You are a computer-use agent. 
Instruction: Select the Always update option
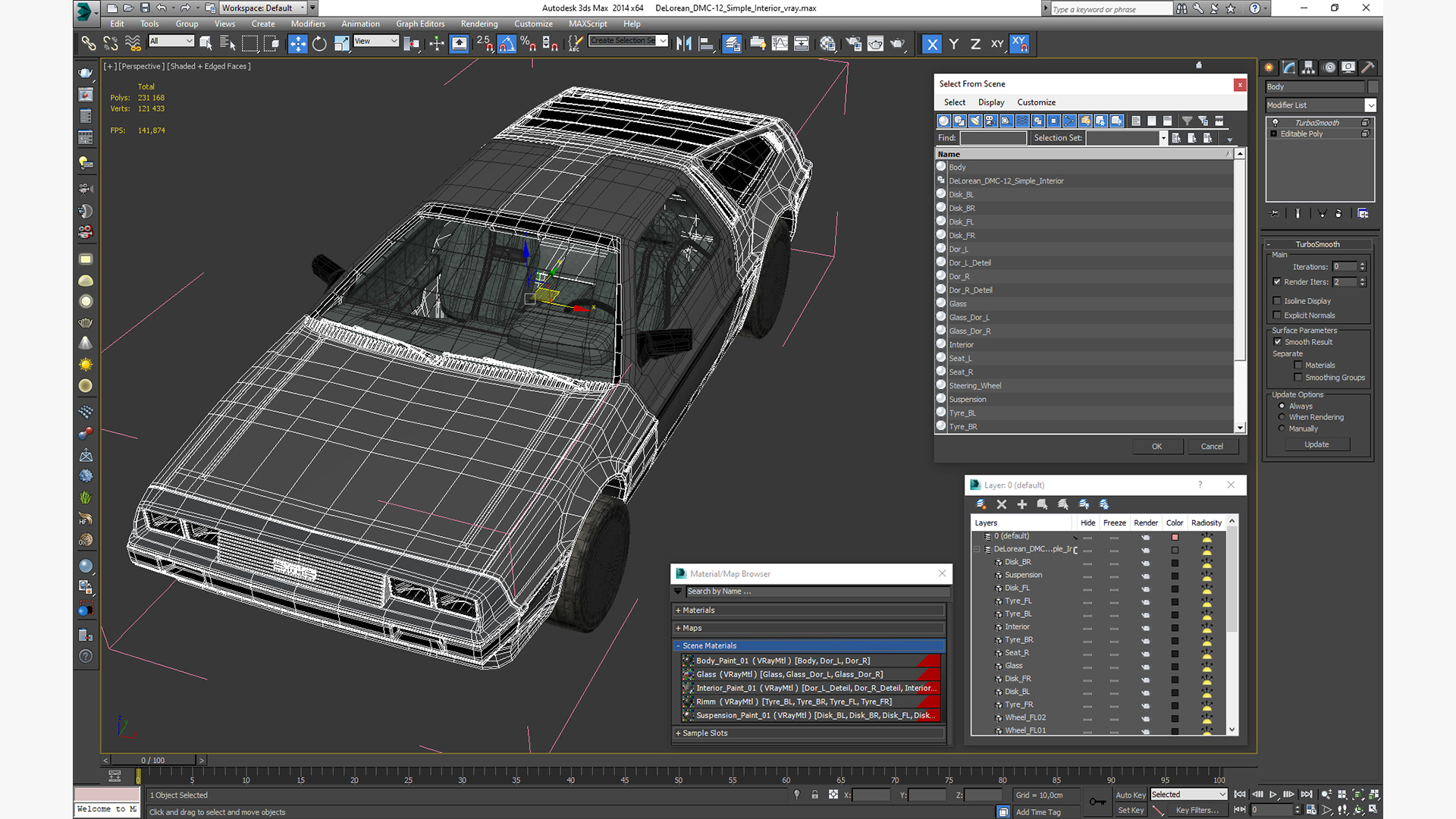1282,406
